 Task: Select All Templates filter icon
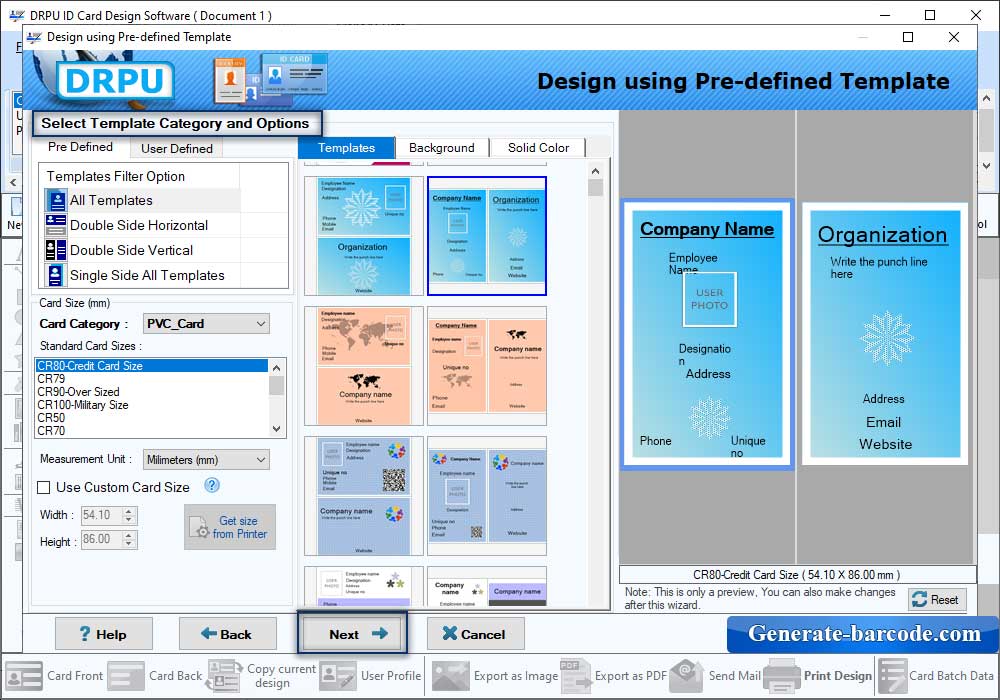point(56,200)
